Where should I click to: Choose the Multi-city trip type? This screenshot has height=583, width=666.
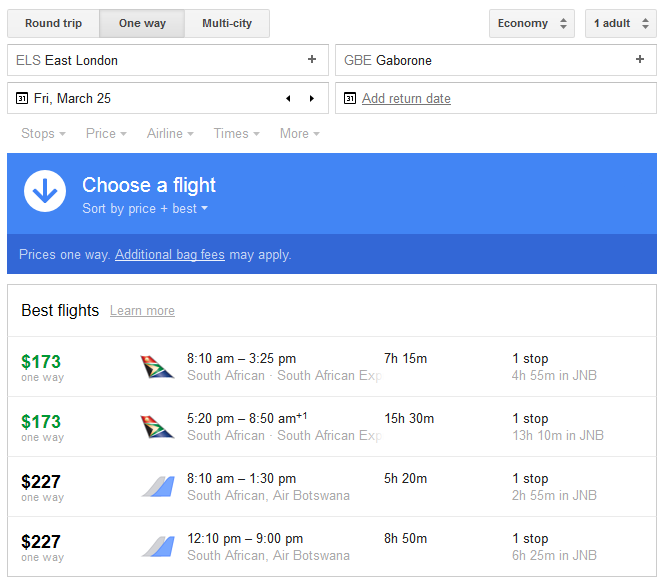pyautogui.click(x=227, y=23)
